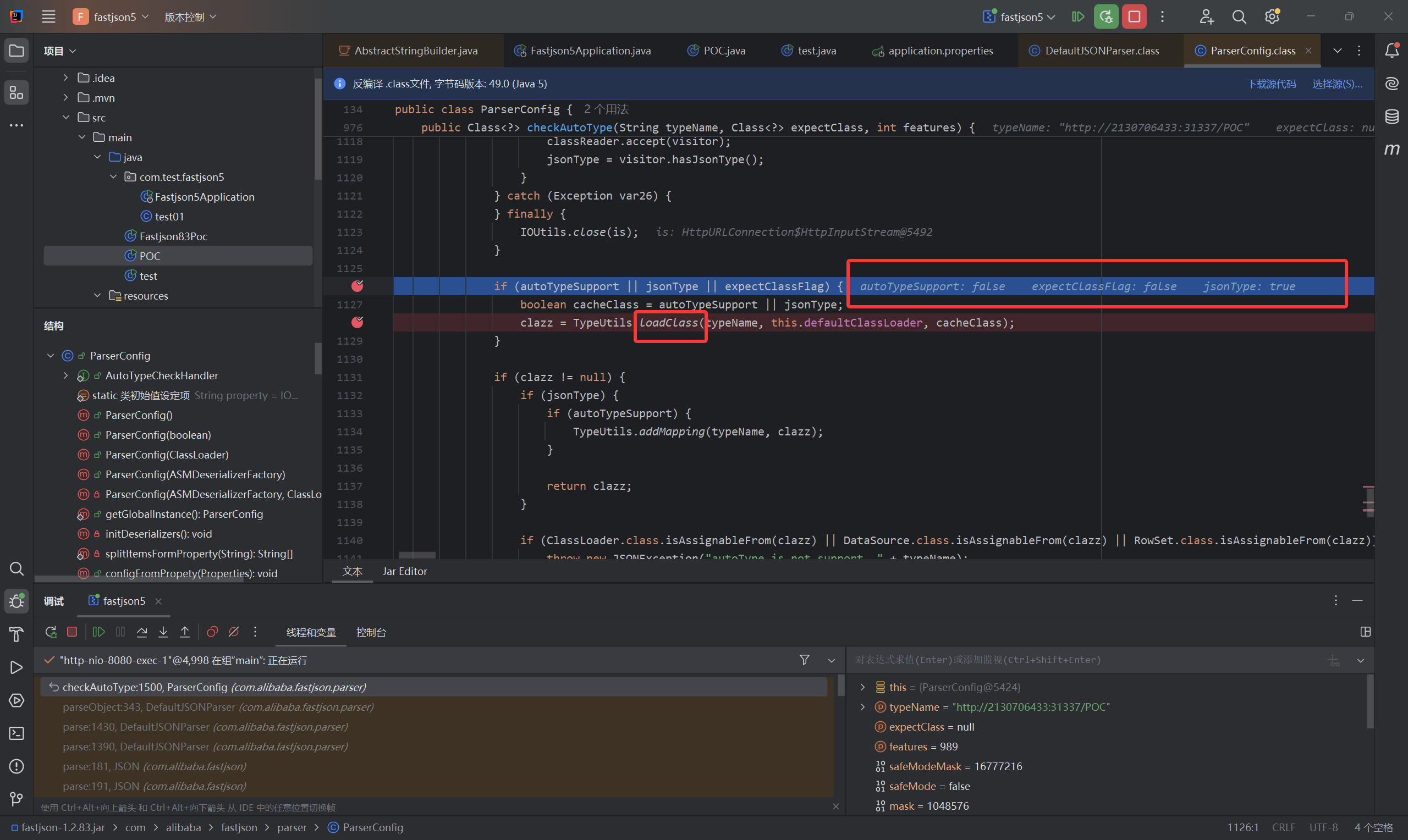
Task: Click the evaluate expression input field
Action: [x=1087, y=660]
